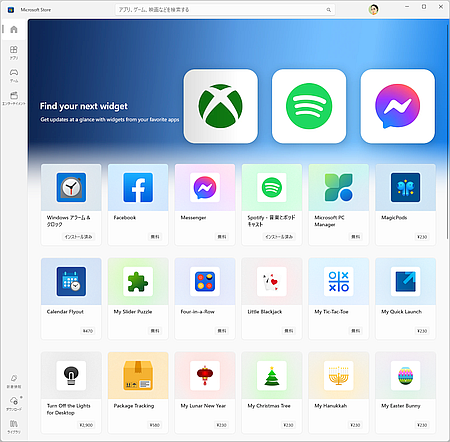Click 'Get updates at a glance' banner subtitle

tap(110, 119)
